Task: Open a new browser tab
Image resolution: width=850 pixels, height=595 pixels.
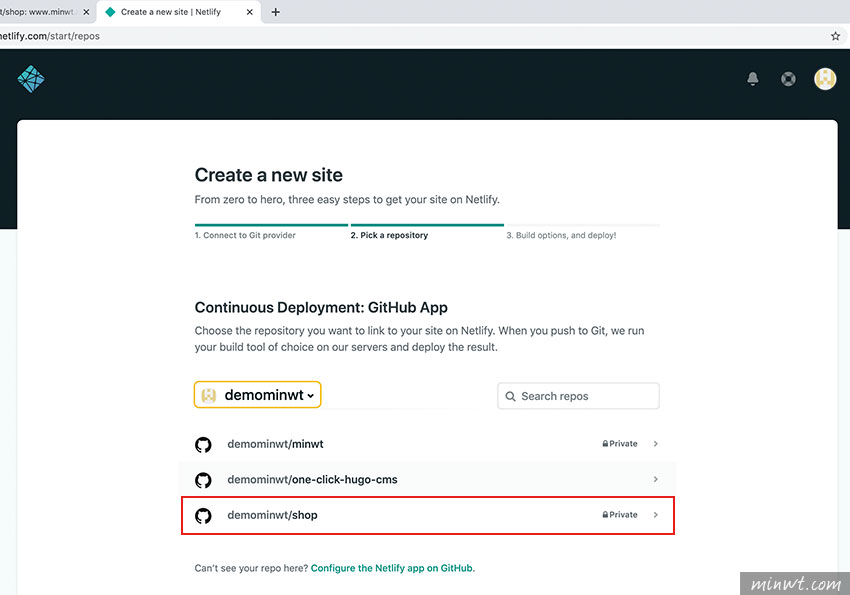Action: coord(275,12)
